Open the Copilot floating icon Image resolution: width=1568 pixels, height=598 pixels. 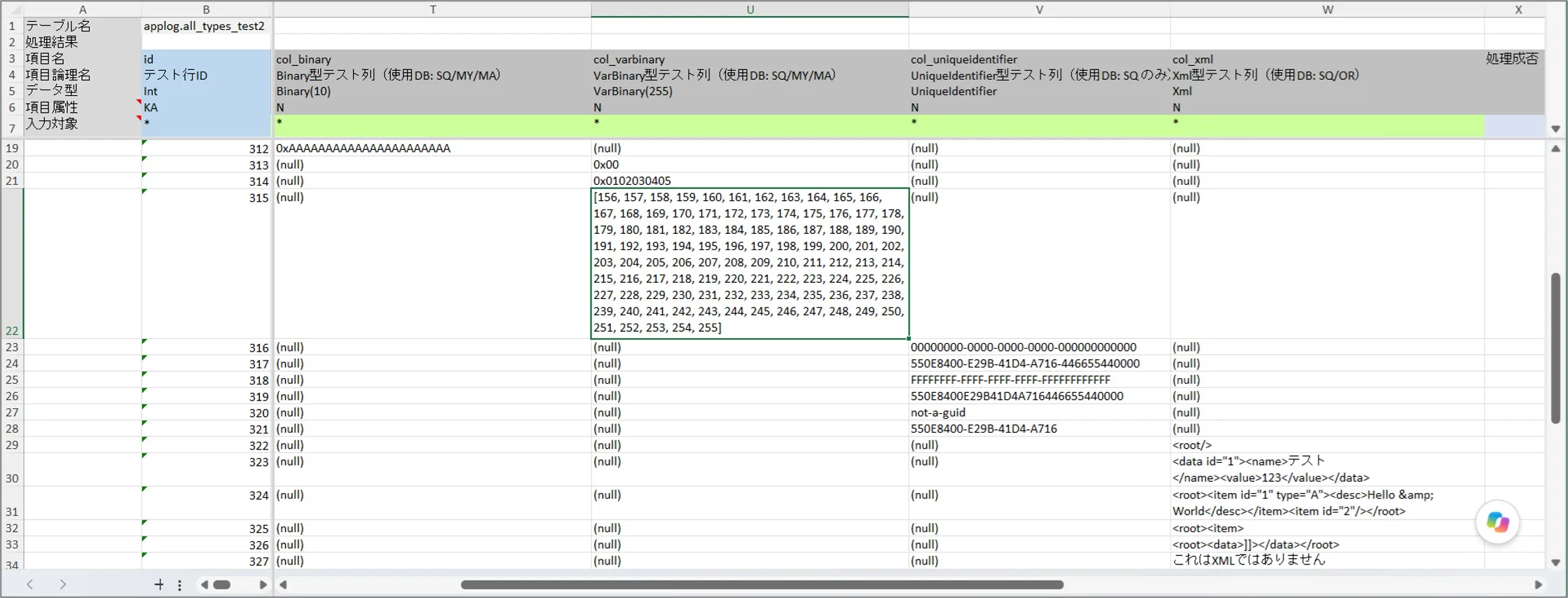(1497, 522)
